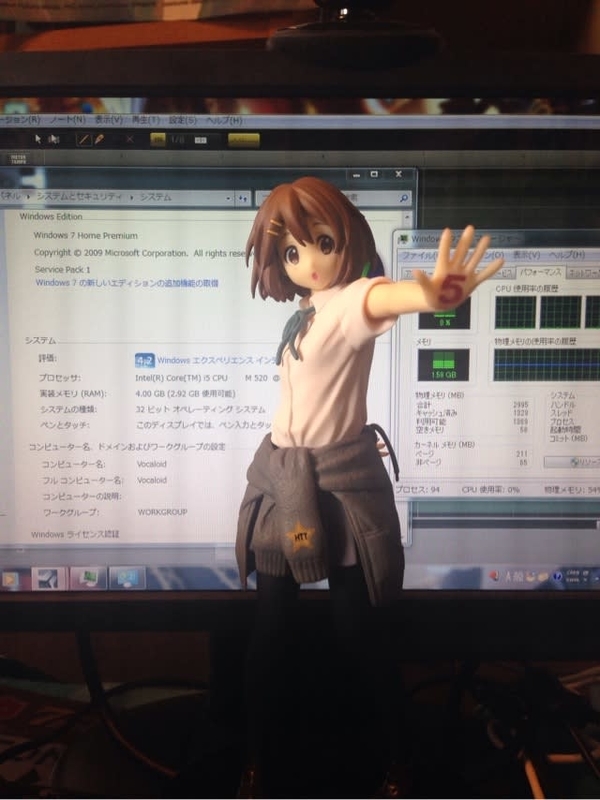This screenshot has height=800, width=600.
Task: Click the yellow quantize button left of 1/8
Action: pyautogui.click(x=158, y=140)
